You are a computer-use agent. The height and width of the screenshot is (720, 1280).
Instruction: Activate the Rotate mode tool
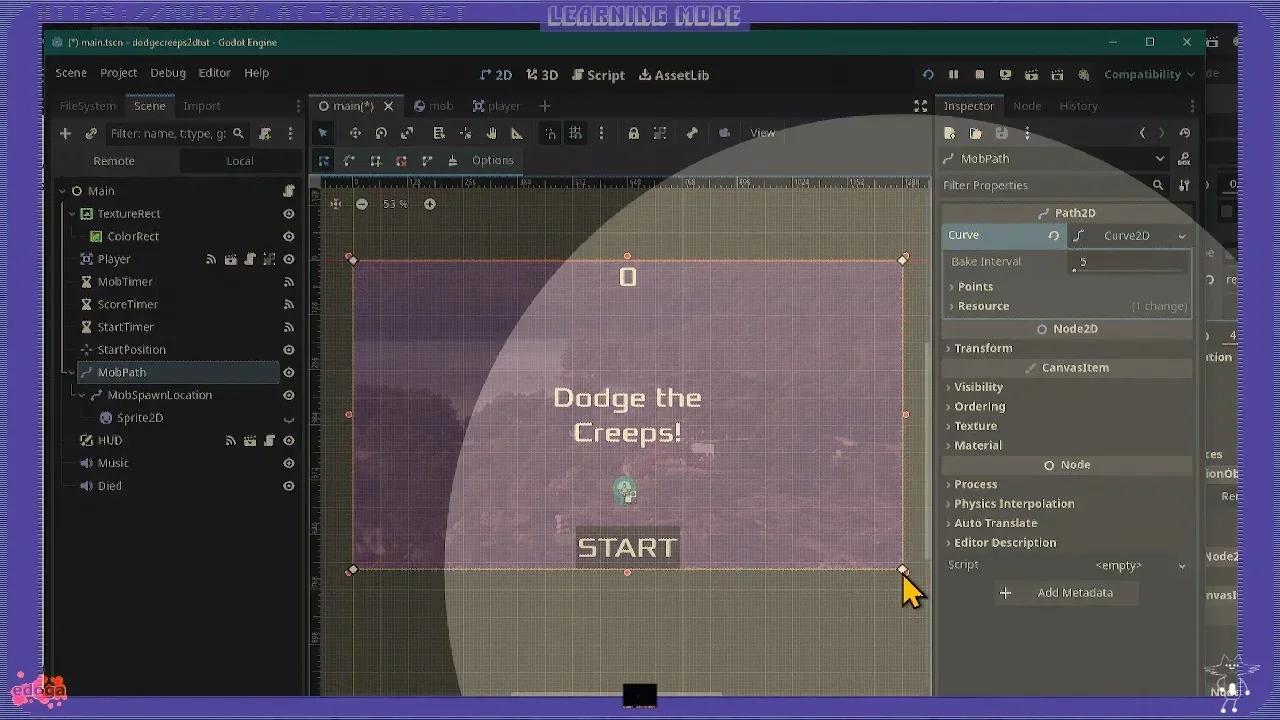coord(380,132)
